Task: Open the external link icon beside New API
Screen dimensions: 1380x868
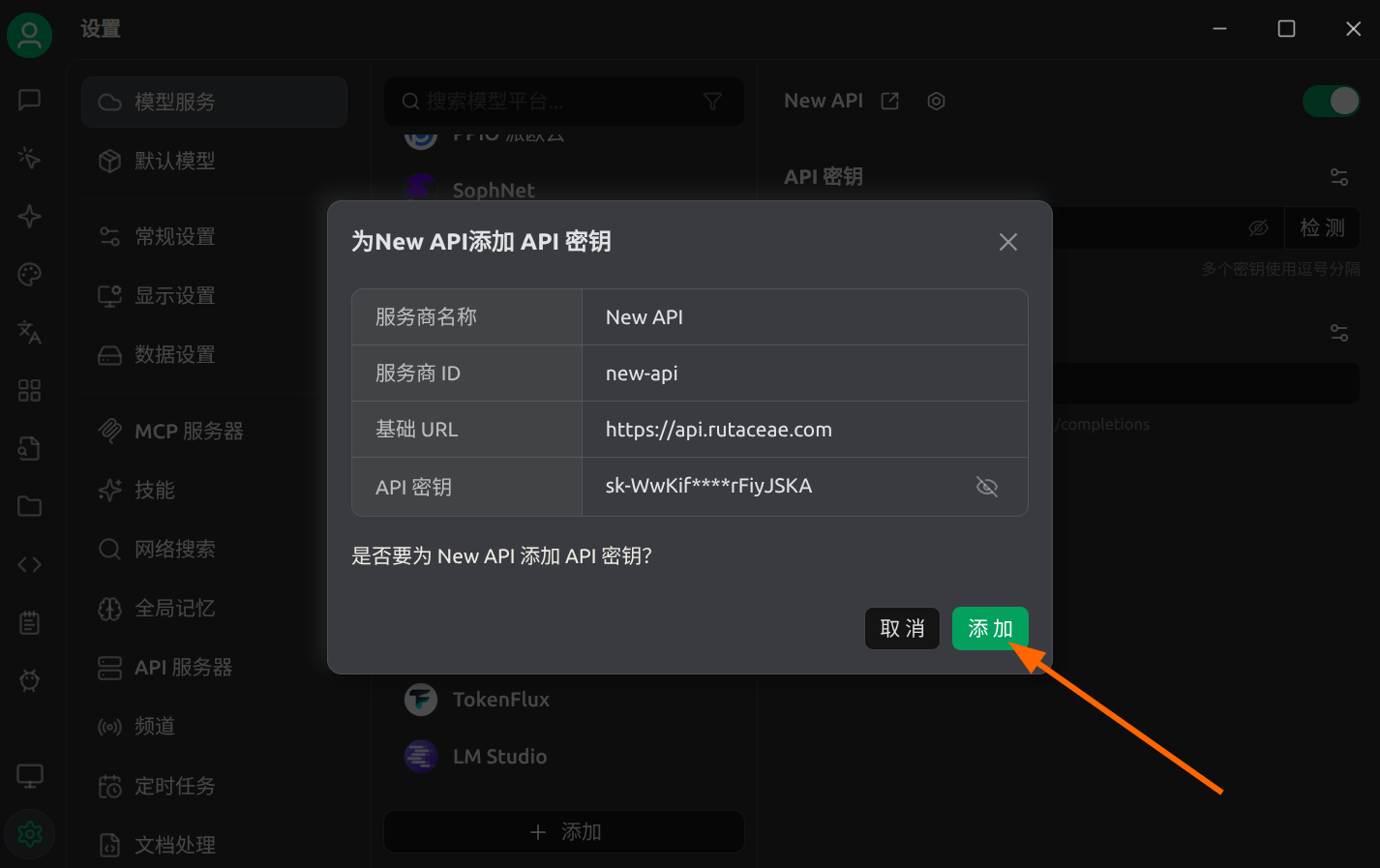Action: (890, 101)
